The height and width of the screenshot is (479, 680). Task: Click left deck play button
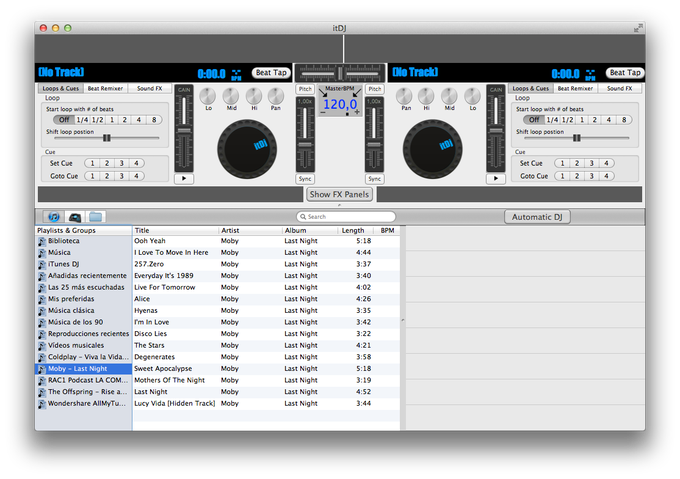point(184,179)
